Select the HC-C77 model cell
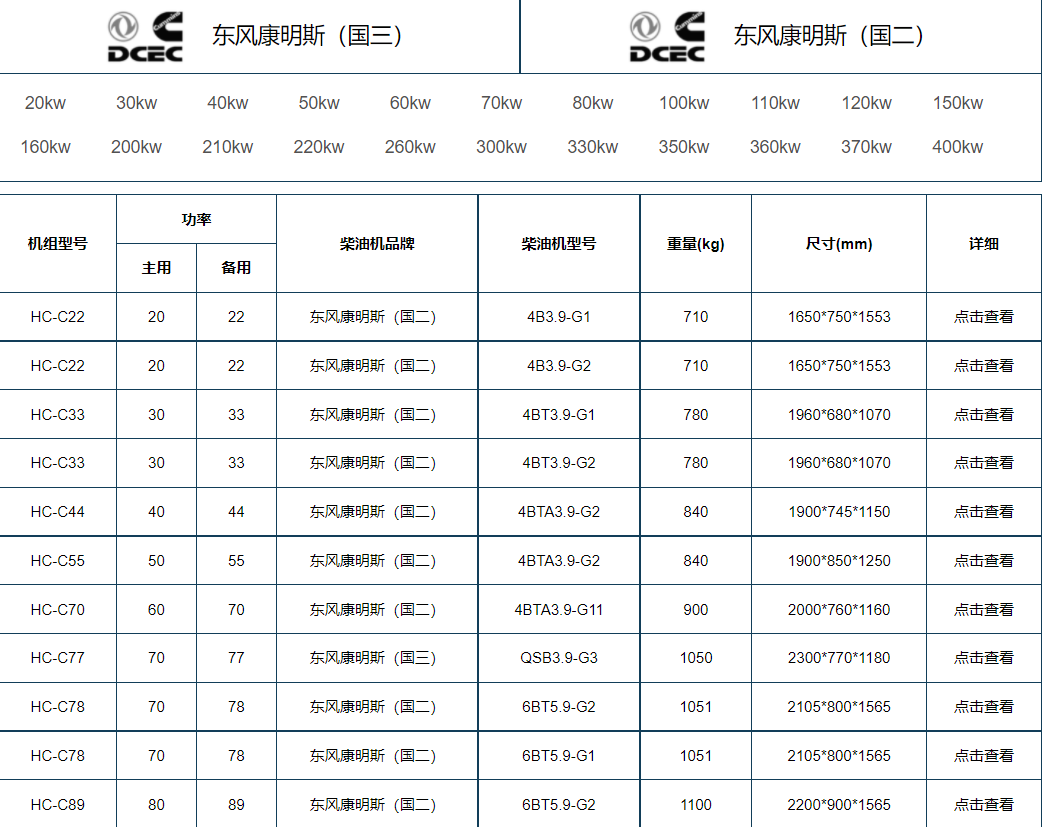 tap(58, 658)
